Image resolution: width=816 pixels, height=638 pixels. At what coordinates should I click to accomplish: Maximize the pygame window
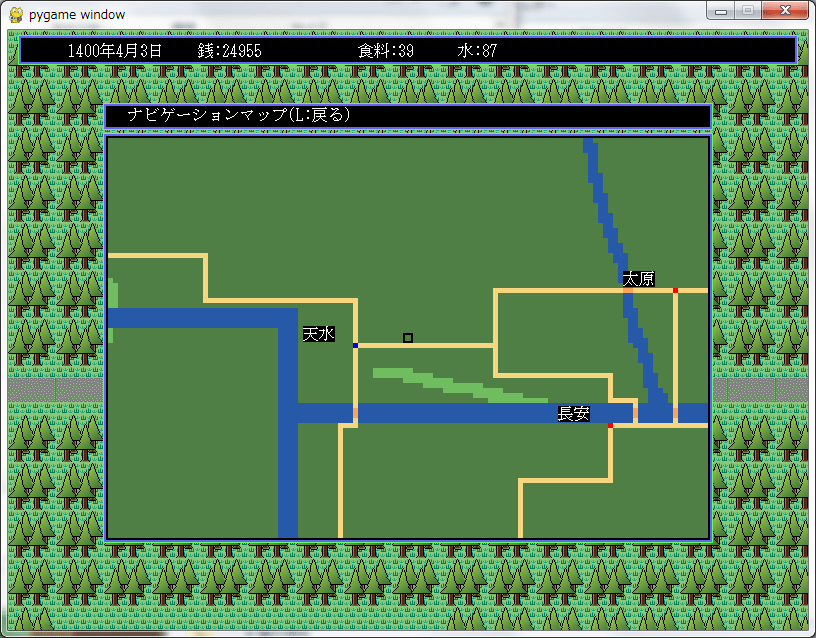748,10
